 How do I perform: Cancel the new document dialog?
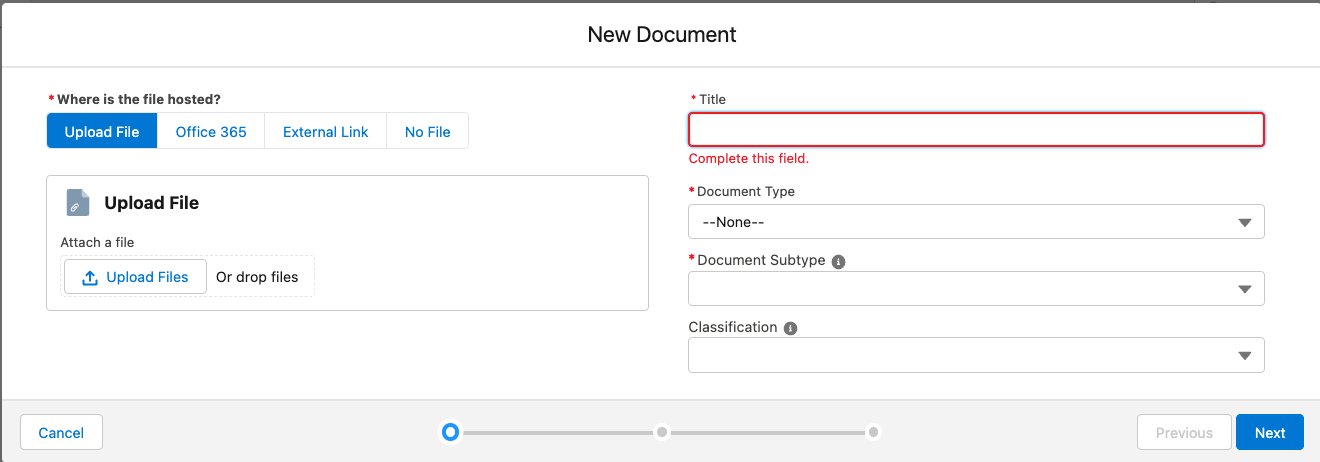pos(61,432)
